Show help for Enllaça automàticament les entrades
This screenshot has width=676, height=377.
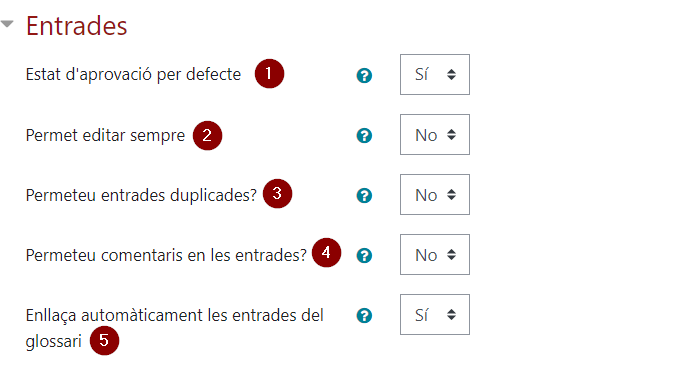(364, 315)
